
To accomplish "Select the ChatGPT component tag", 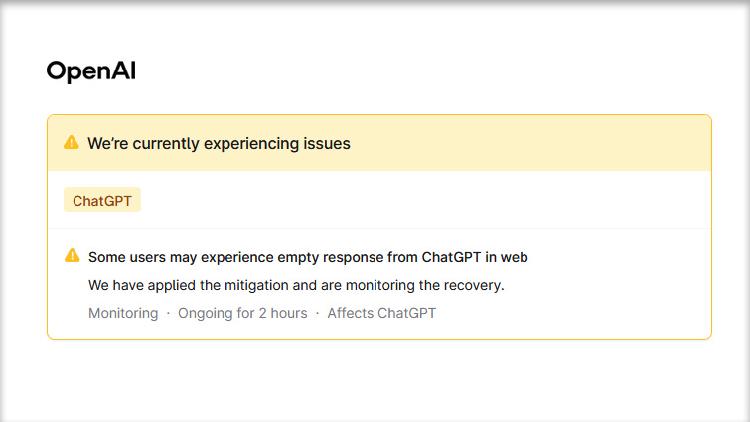I will (x=102, y=201).
